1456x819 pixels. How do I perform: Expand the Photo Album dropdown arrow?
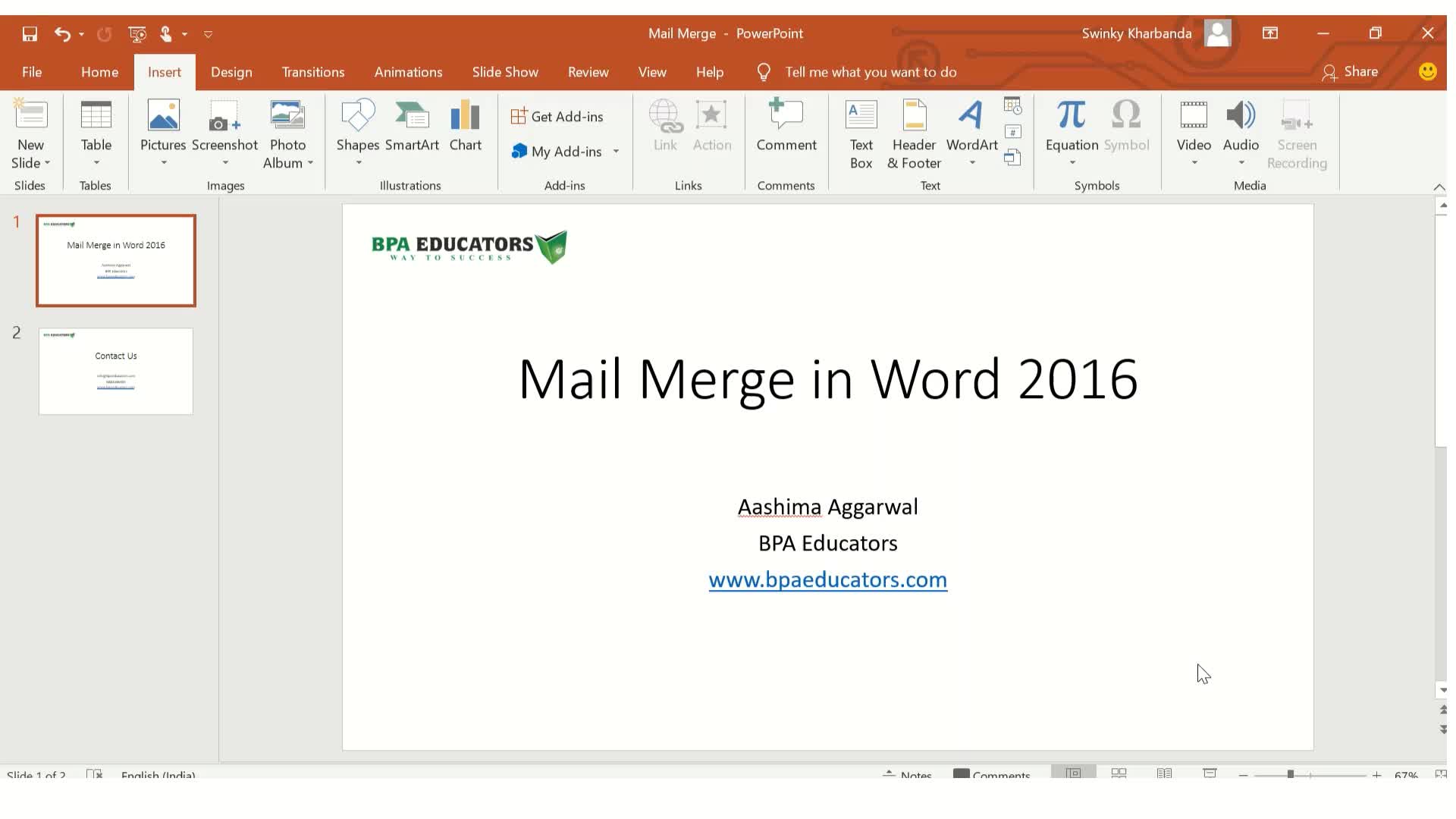coord(310,163)
